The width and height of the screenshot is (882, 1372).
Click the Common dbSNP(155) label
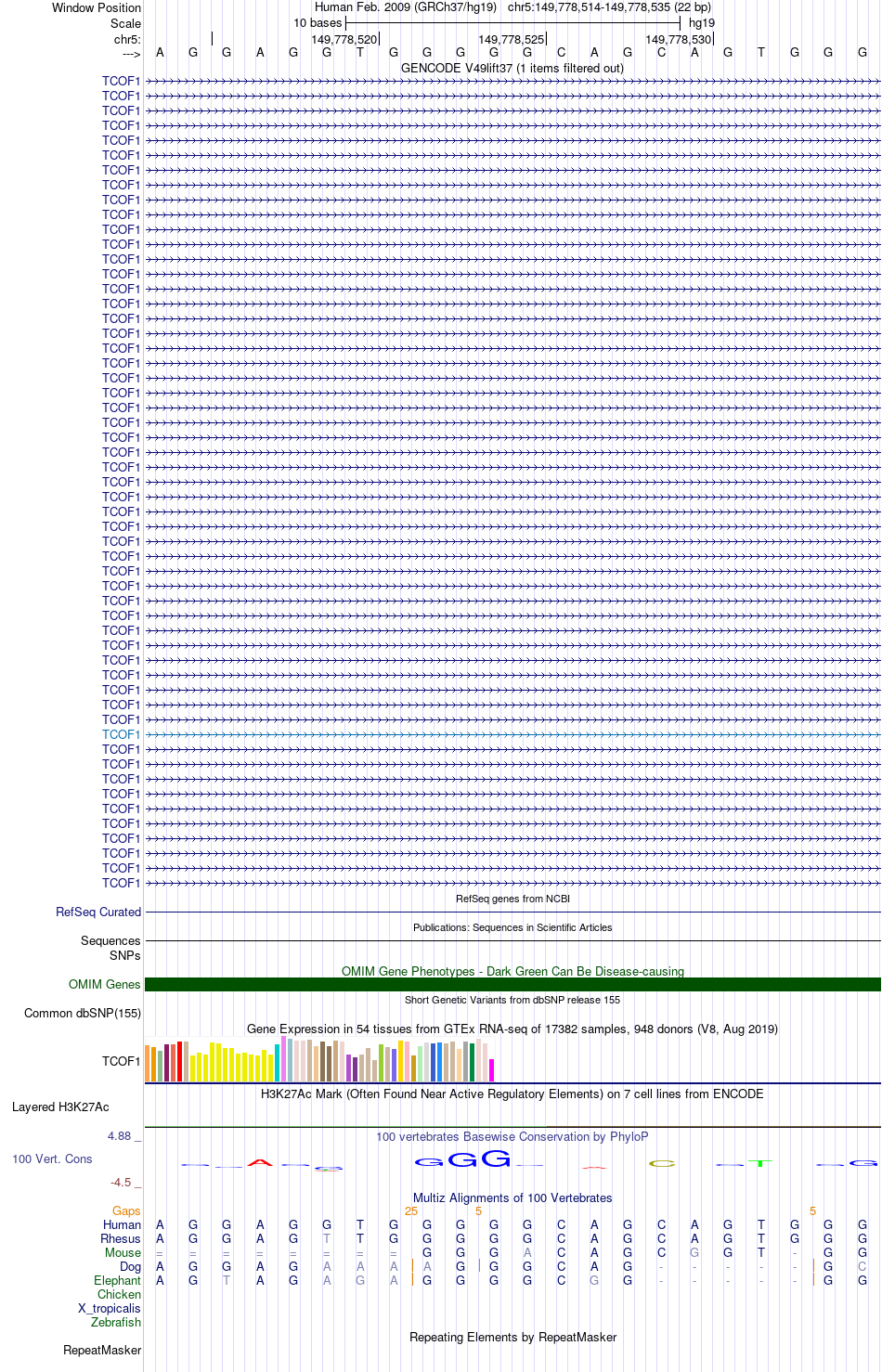click(x=83, y=1013)
